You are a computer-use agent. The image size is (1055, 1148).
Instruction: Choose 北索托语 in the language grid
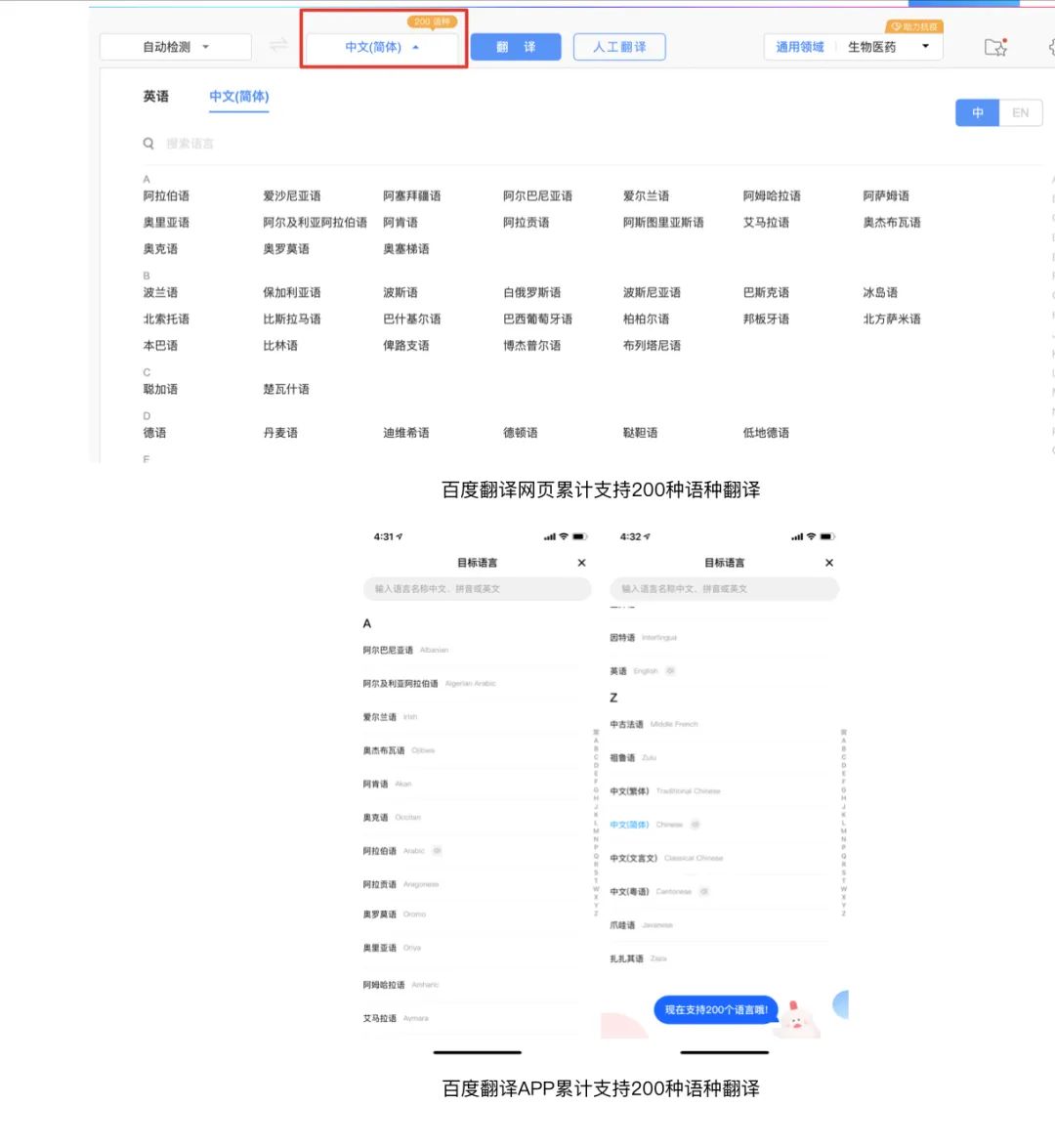click(x=166, y=319)
